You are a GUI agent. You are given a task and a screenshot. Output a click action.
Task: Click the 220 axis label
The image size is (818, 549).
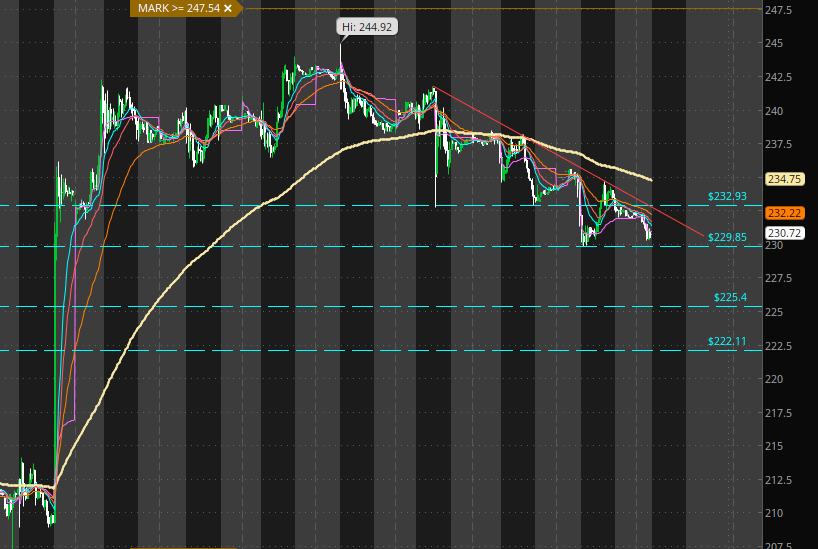click(x=774, y=379)
